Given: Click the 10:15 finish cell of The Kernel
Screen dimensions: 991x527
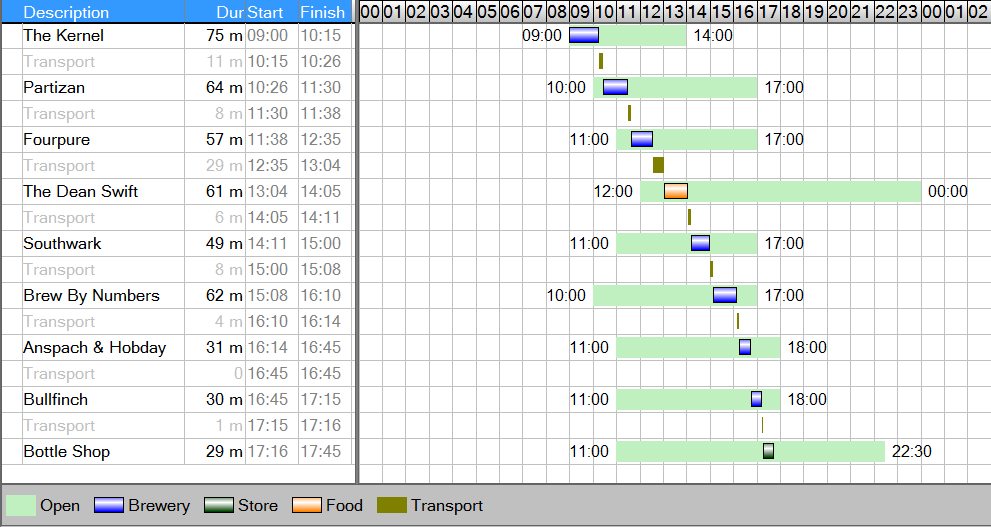Looking at the screenshot, I should [325, 35].
